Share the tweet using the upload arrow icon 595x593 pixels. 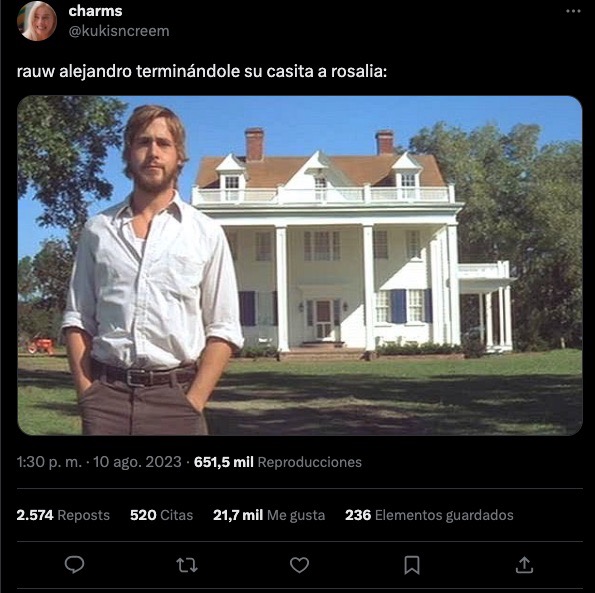[x=524, y=565]
